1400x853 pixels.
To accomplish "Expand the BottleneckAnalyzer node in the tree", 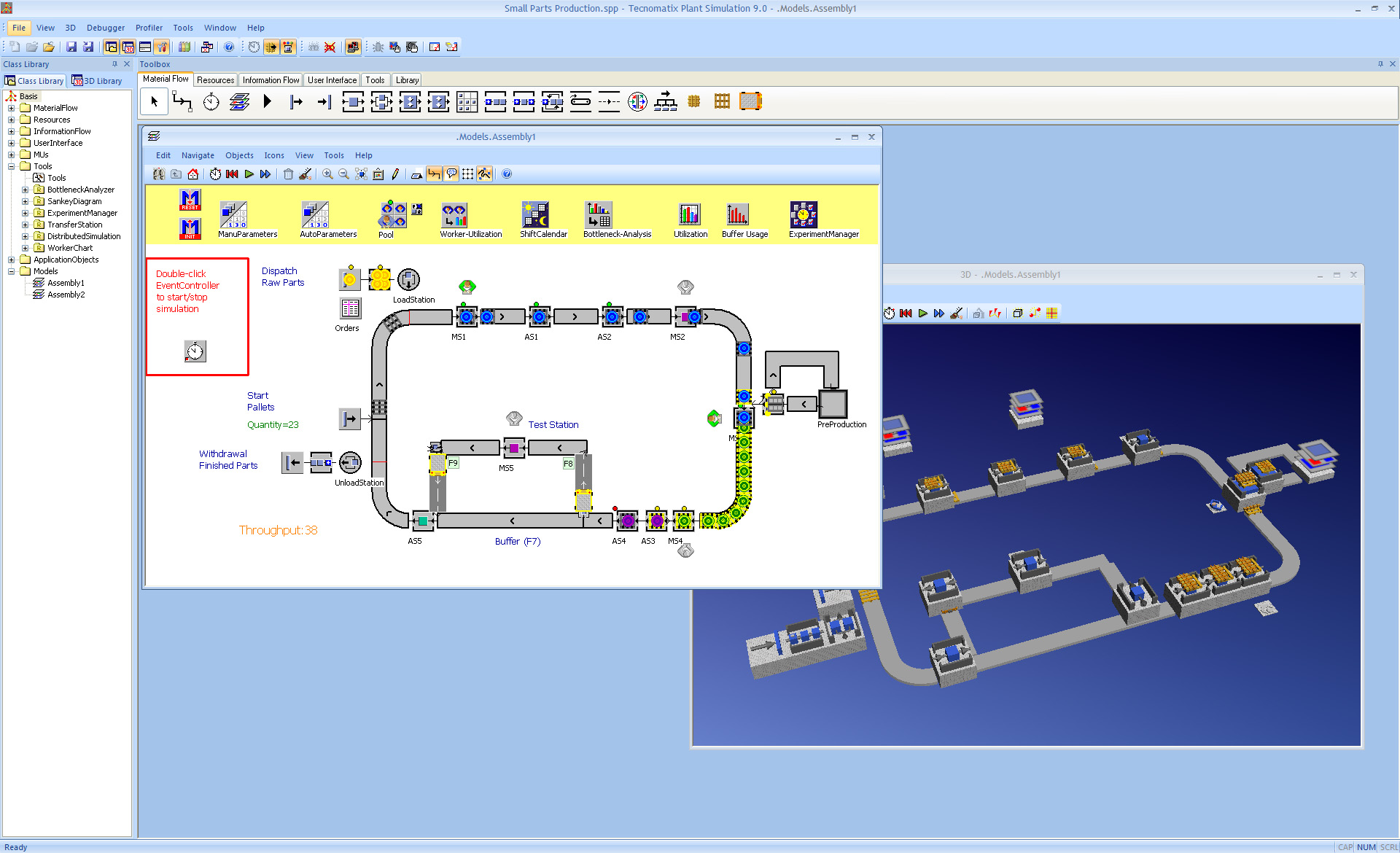I will coord(25,190).
